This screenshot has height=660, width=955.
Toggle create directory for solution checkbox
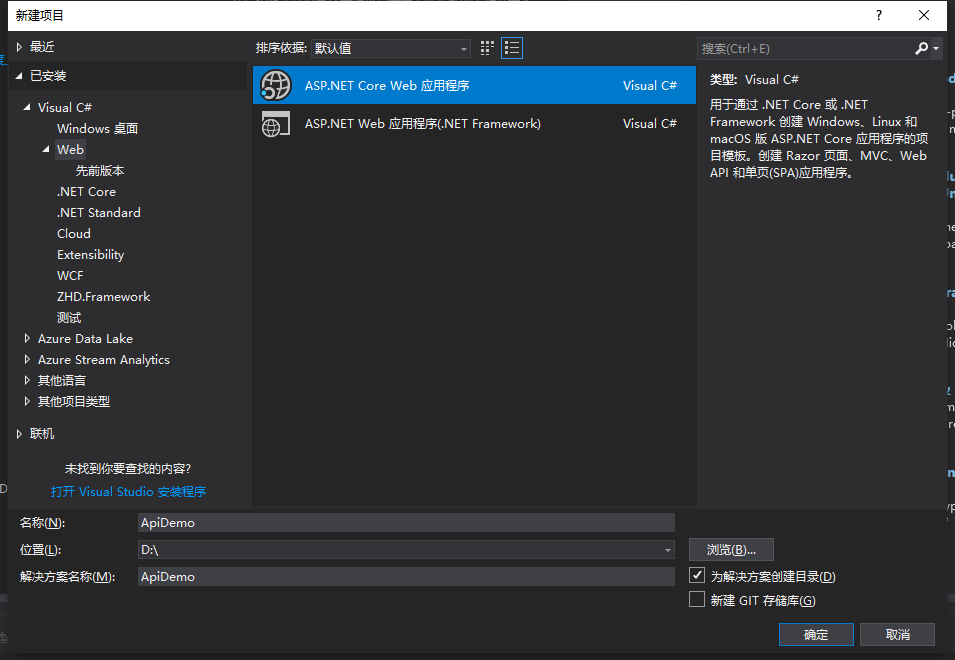coord(697,575)
